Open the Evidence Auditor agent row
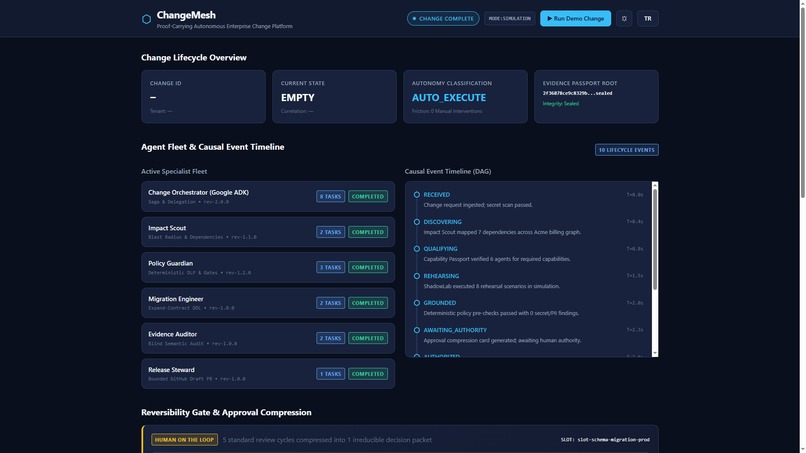Viewport: 806px width, 453px height. pyautogui.click(x=268, y=338)
